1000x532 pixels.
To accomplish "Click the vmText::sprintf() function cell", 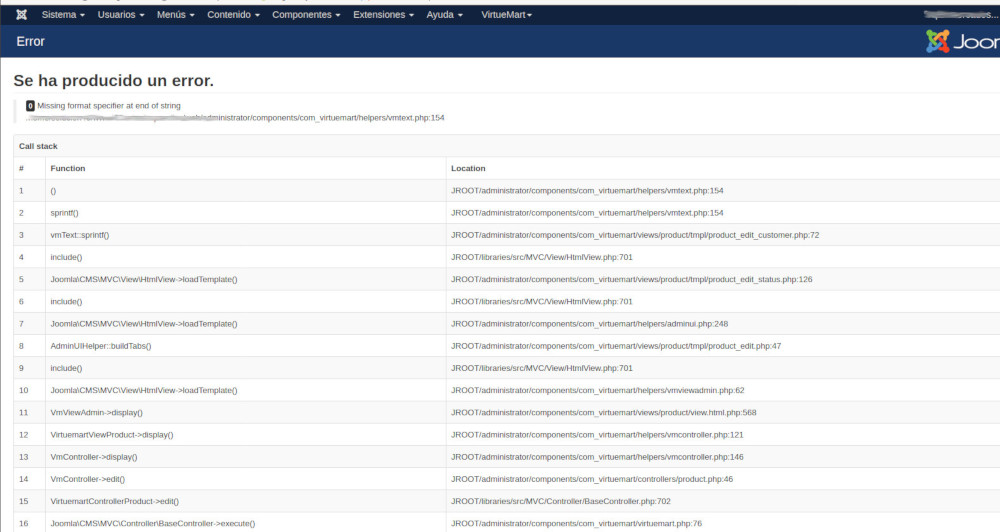I will click(246, 235).
